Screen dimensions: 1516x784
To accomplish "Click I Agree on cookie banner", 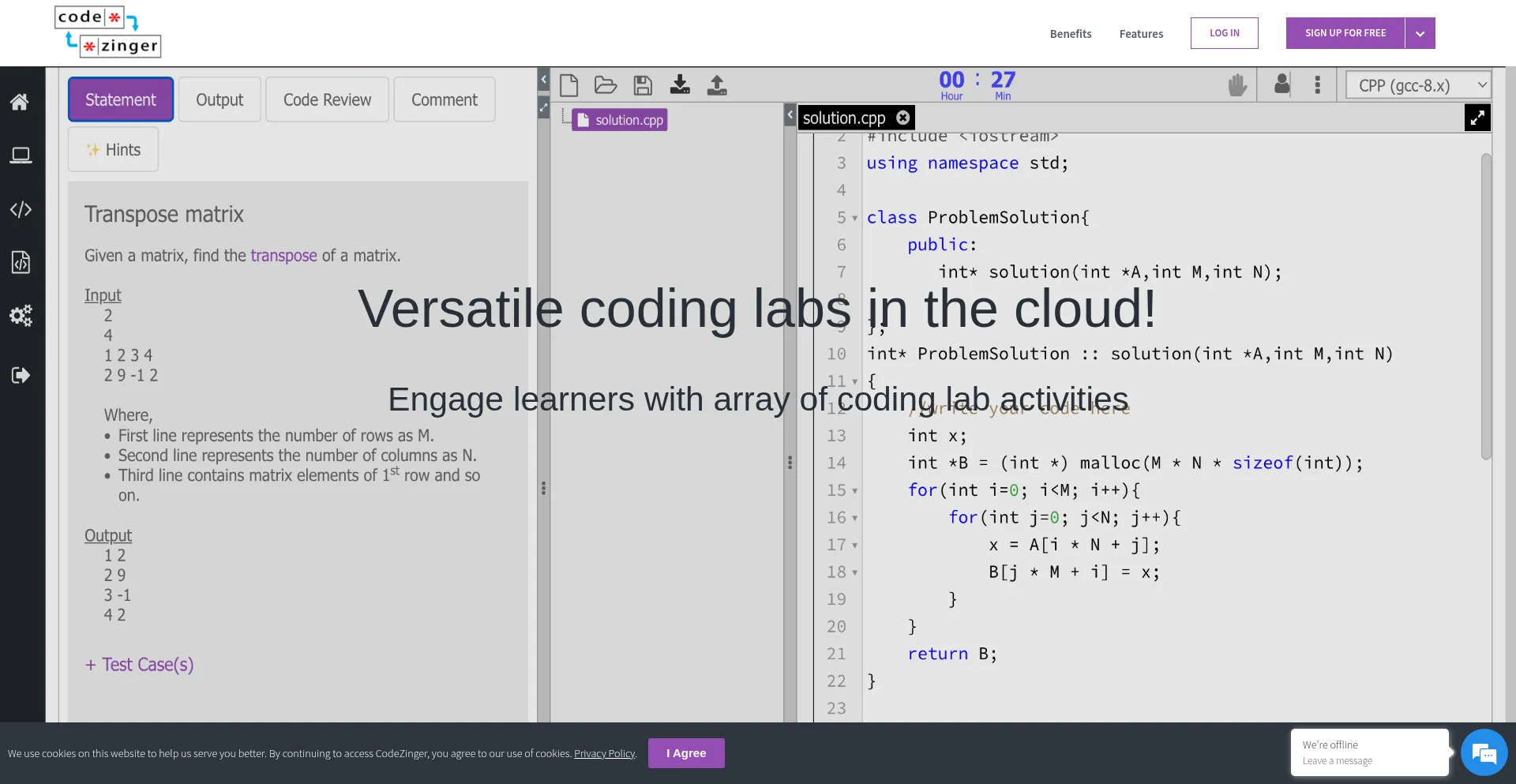I will [686, 753].
